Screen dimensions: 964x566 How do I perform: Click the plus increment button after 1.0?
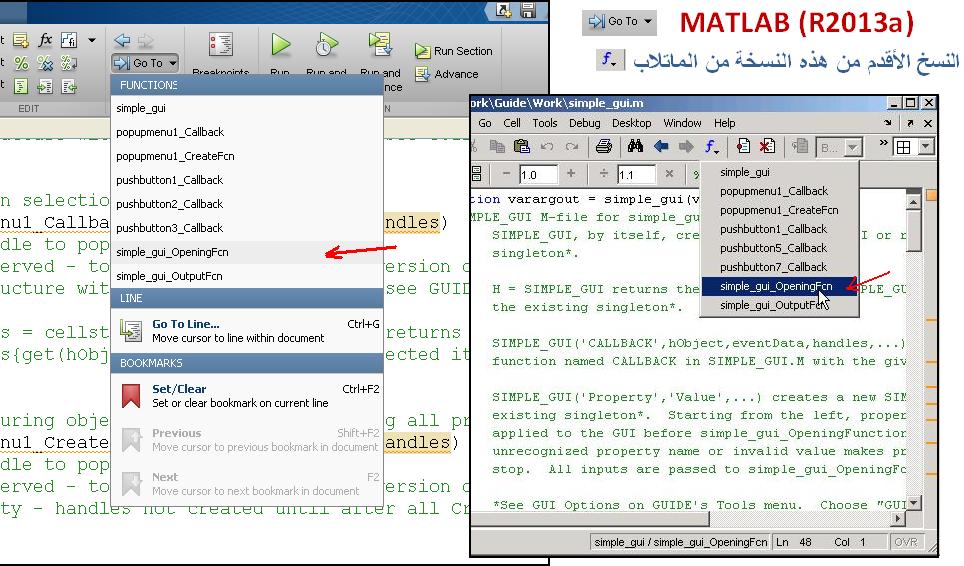click(571, 174)
